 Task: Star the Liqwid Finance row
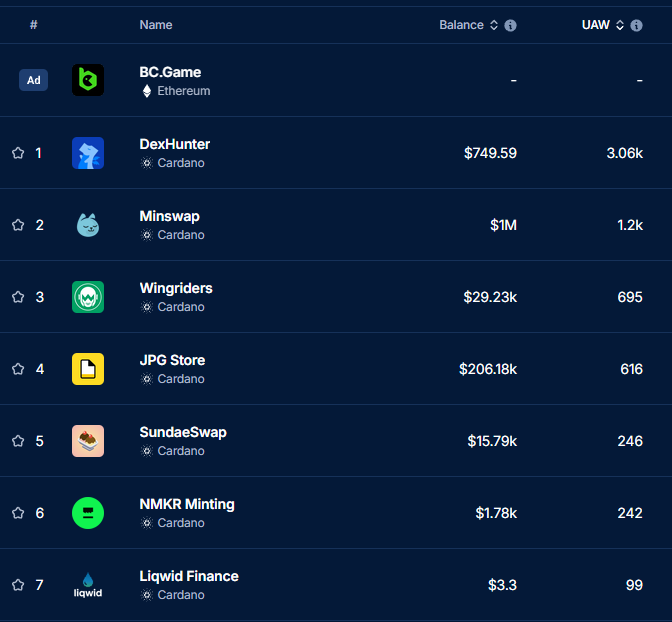pyautogui.click(x=18, y=585)
